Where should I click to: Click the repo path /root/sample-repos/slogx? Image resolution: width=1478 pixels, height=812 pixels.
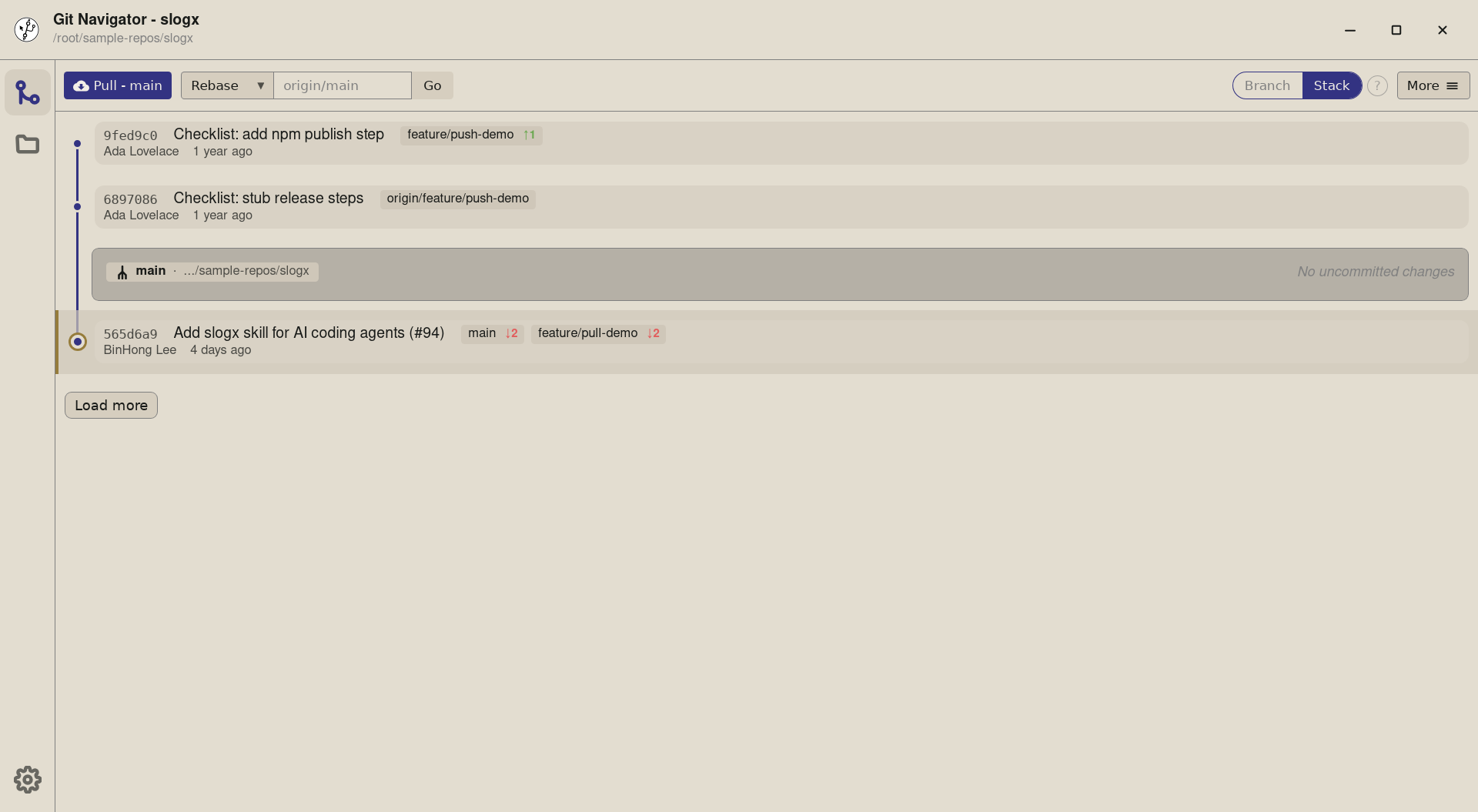123,38
